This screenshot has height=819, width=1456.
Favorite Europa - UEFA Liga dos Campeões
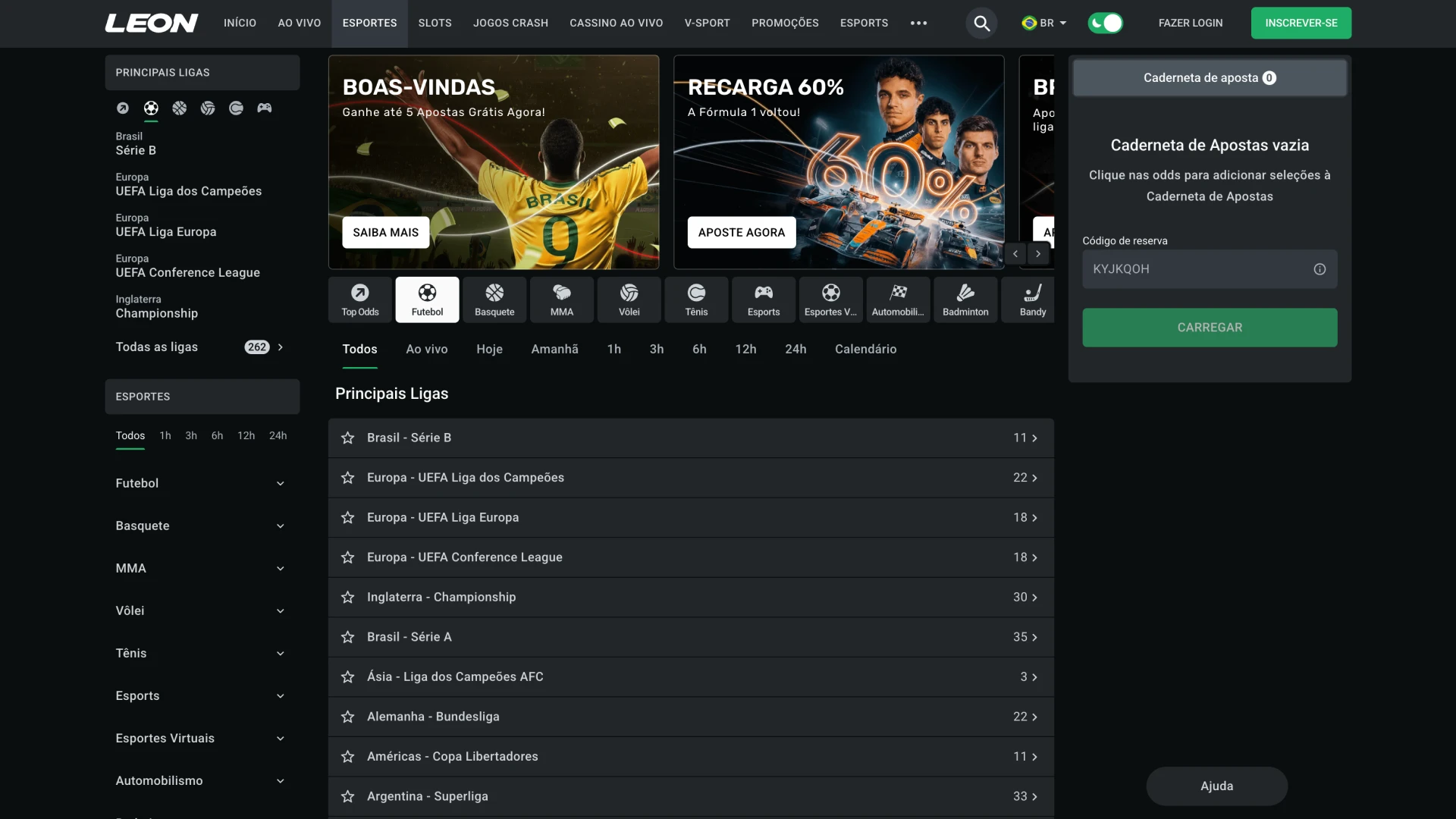348,478
